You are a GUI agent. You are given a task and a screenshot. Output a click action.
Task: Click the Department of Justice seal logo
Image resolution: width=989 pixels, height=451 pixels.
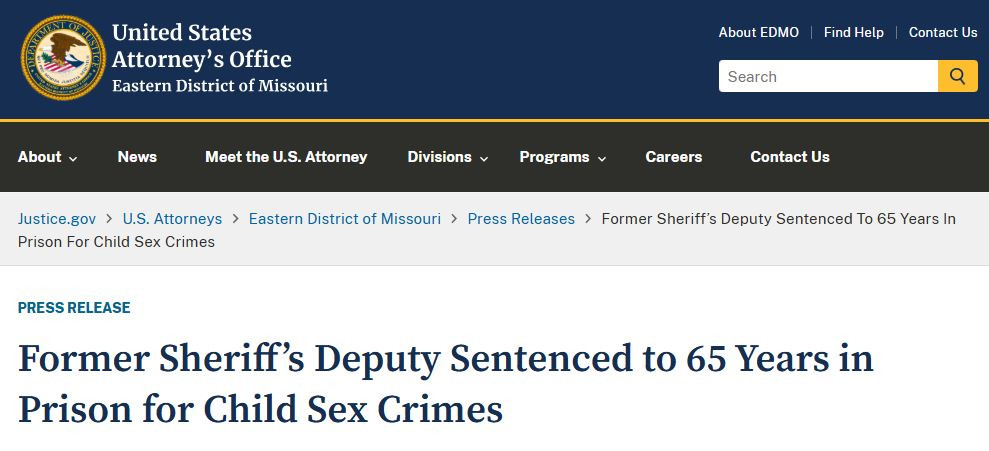point(63,59)
